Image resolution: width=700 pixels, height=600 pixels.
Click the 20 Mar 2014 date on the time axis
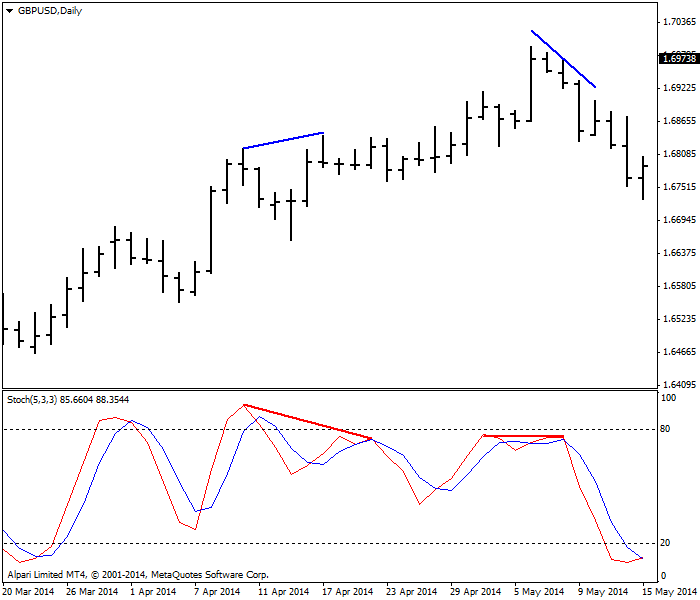click(29, 591)
